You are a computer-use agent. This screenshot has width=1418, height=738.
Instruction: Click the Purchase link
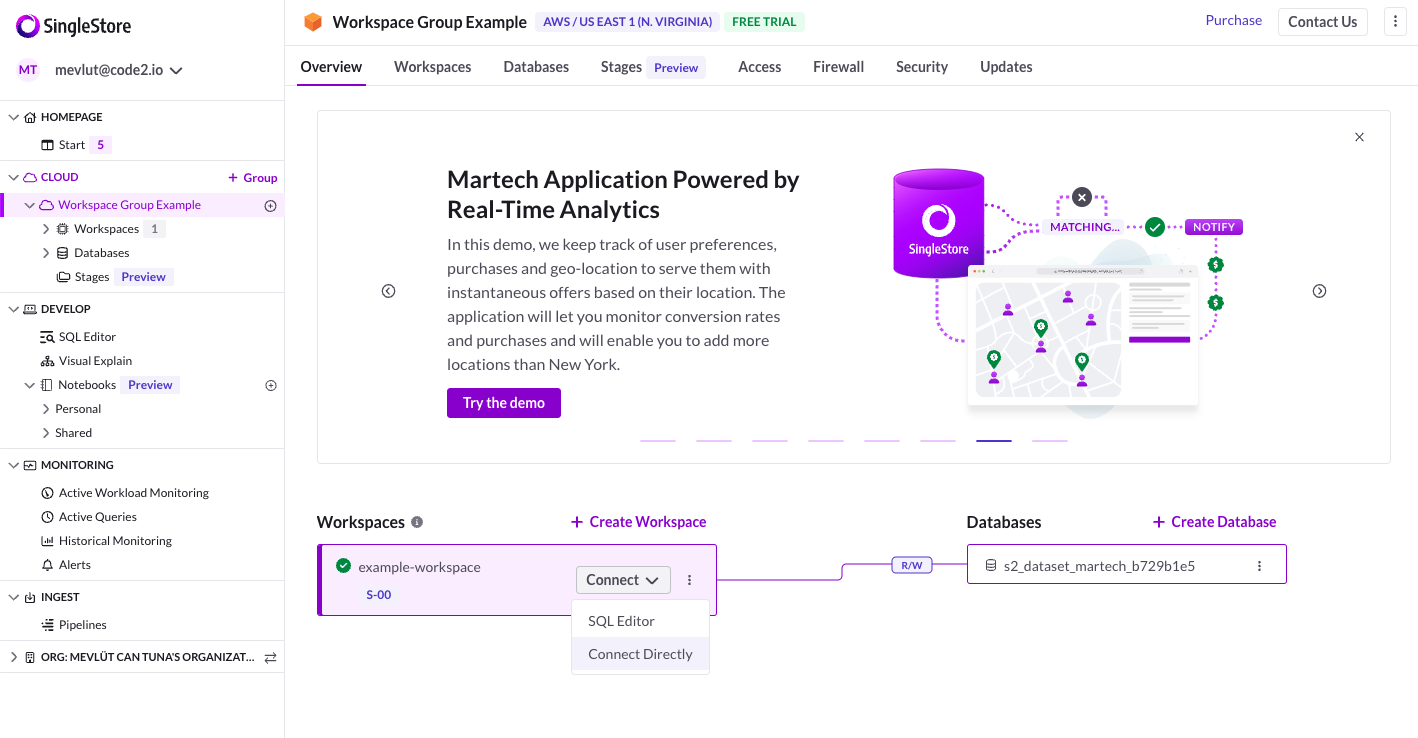1233,20
